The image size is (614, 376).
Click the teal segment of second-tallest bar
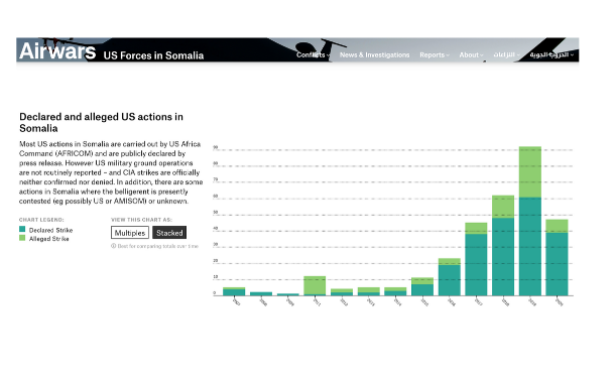(503, 257)
